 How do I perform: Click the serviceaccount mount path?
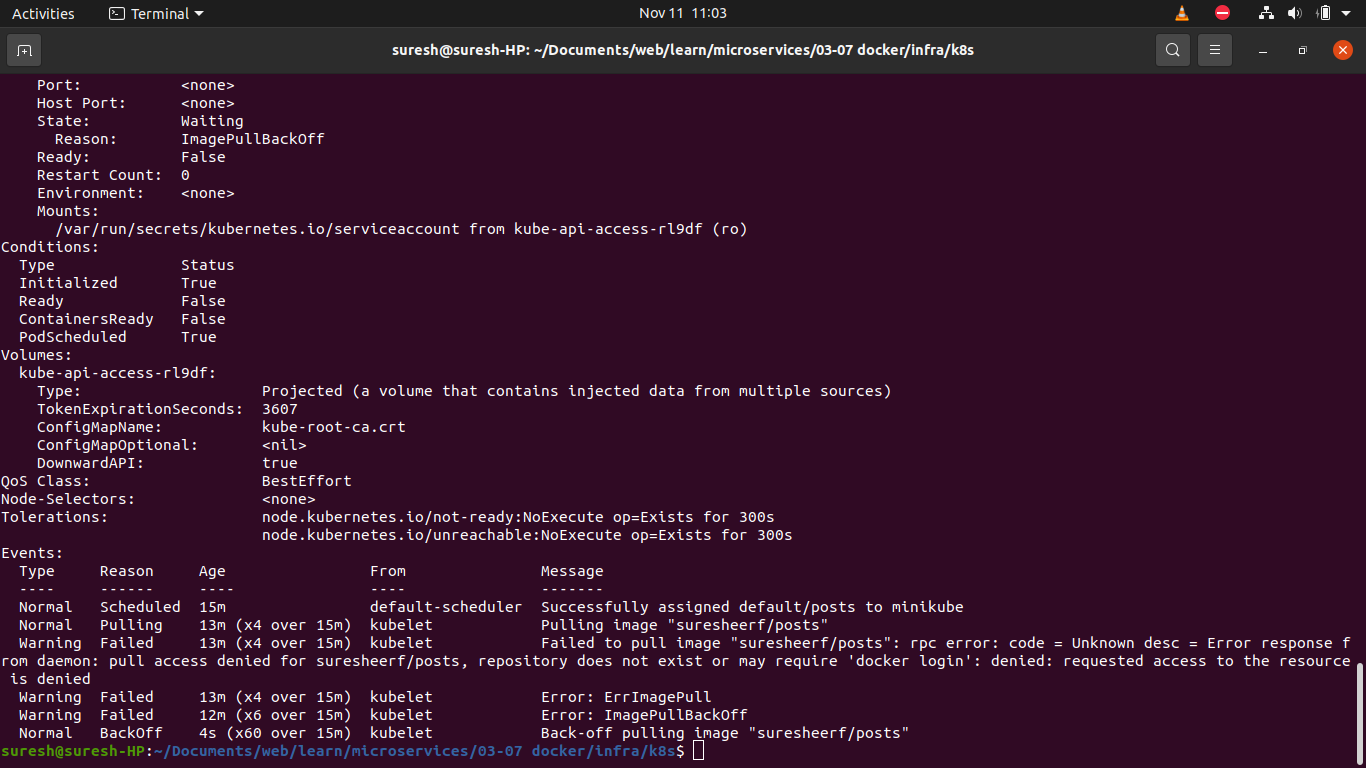[x=258, y=229]
